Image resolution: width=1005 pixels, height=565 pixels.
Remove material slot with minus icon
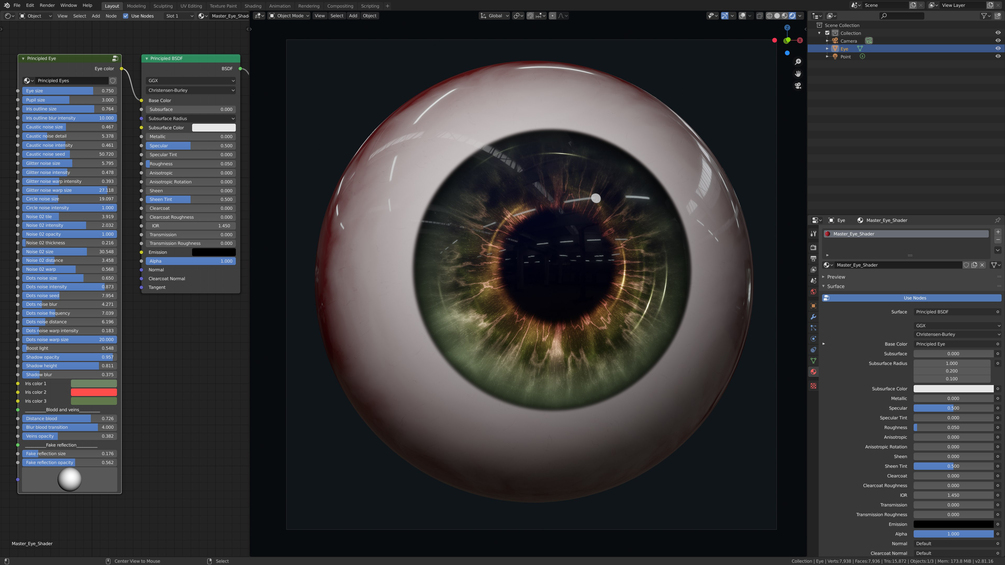pos(998,240)
